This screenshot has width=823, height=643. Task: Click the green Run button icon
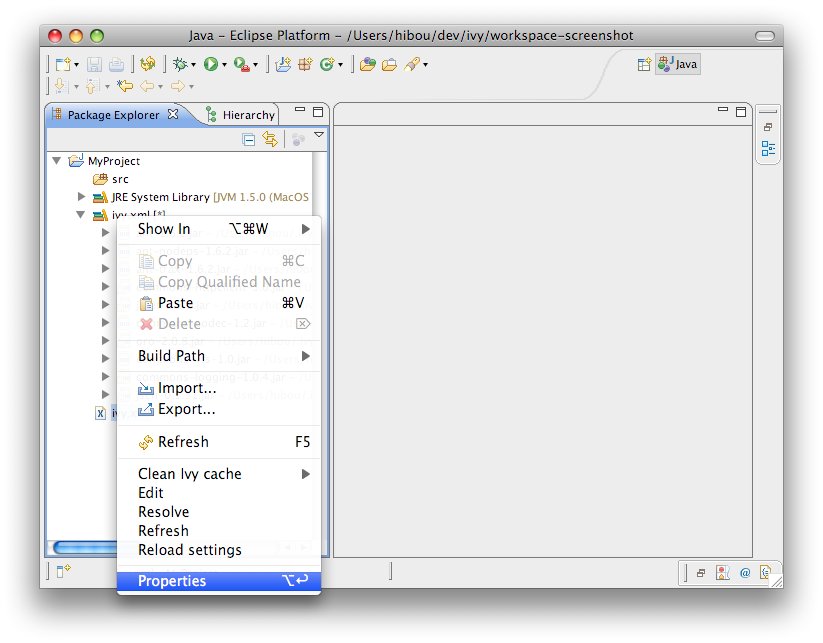click(x=211, y=64)
